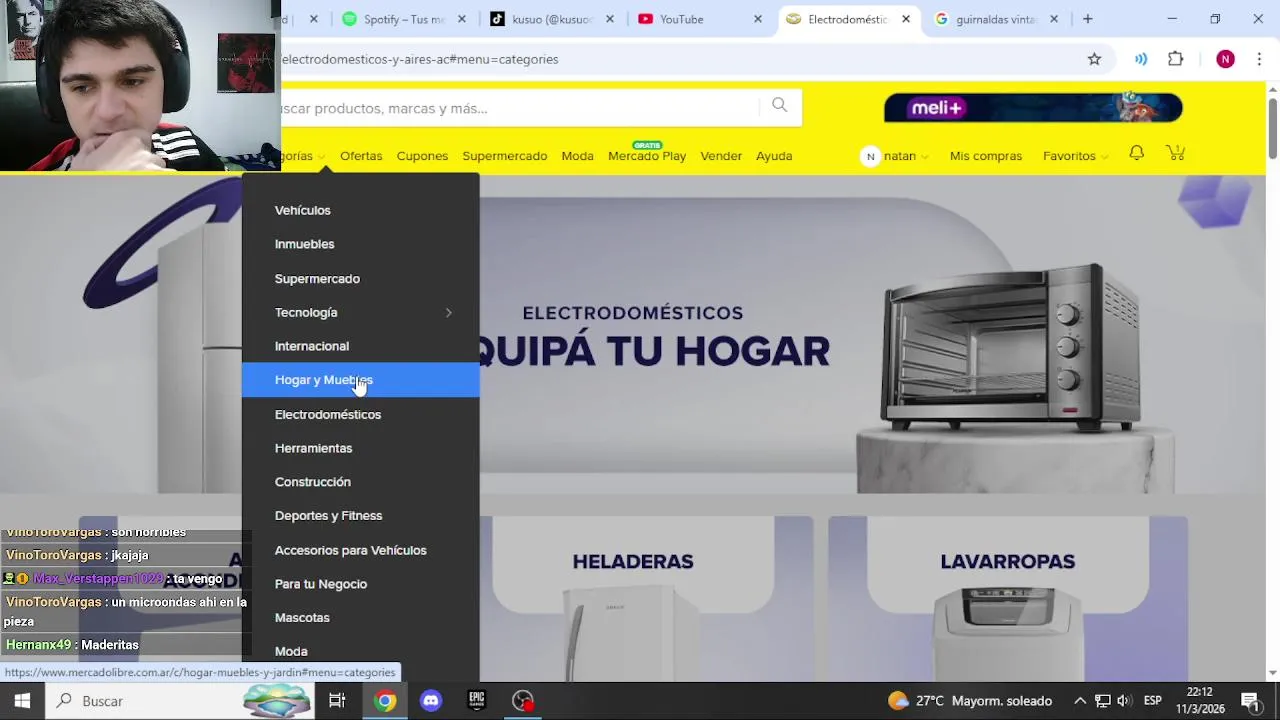
Task: Click the media audio indicator icon in toolbar
Action: pyautogui.click(x=1140, y=59)
